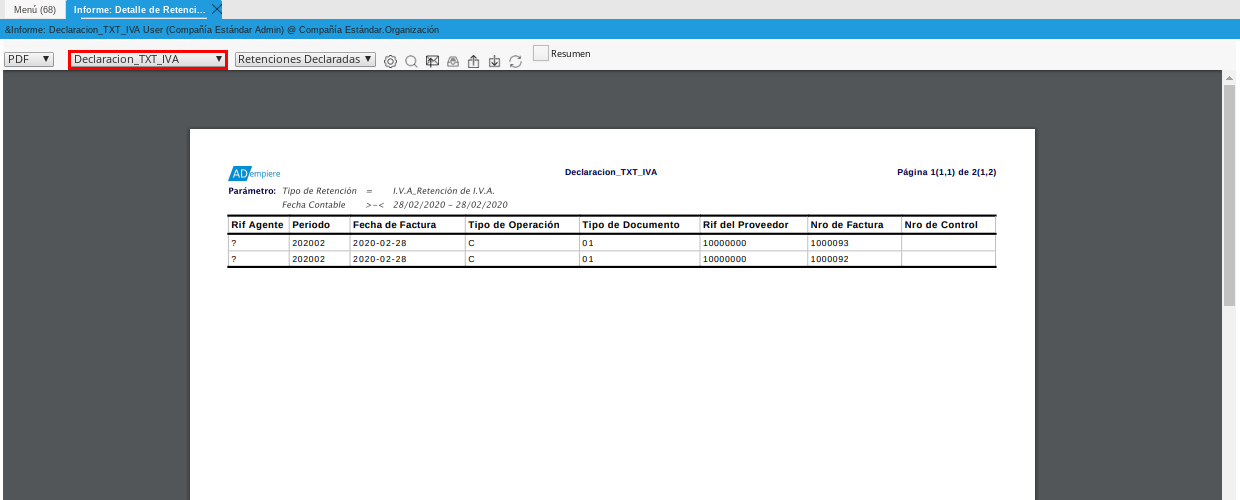Click the scrollbar up arrow
Viewport: 1240px width, 500px height.
(x=1230, y=76)
